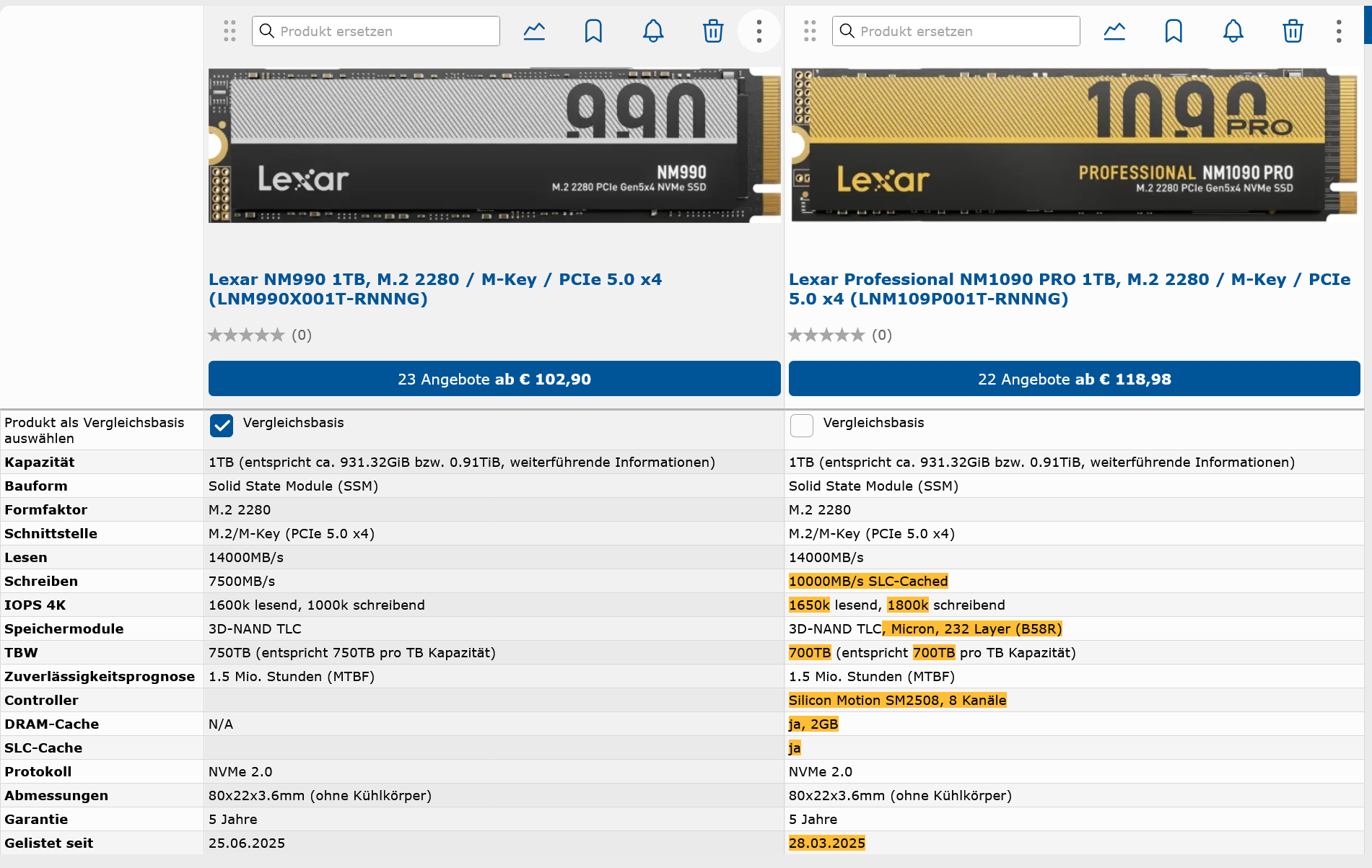This screenshot has height=868, width=1372.
Task: Focus the Produkt ersetzen field for NM990
Action: point(376,31)
